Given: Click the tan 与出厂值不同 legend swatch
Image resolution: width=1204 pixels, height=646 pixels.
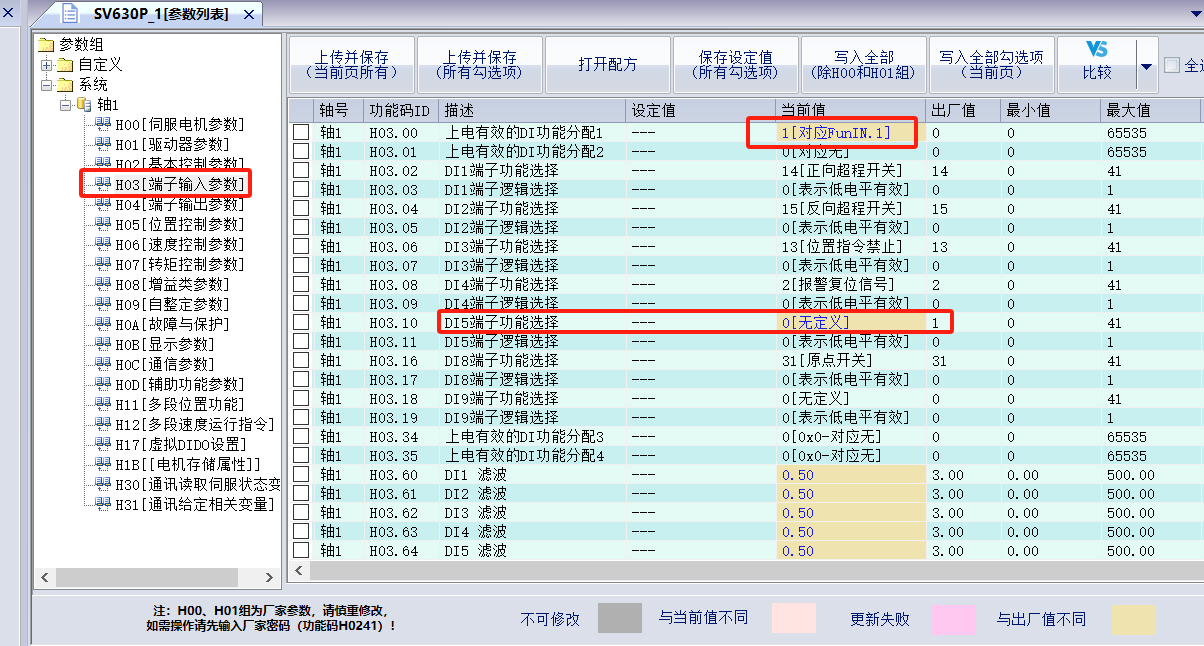Looking at the screenshot, I should (x=1133, y=619).
